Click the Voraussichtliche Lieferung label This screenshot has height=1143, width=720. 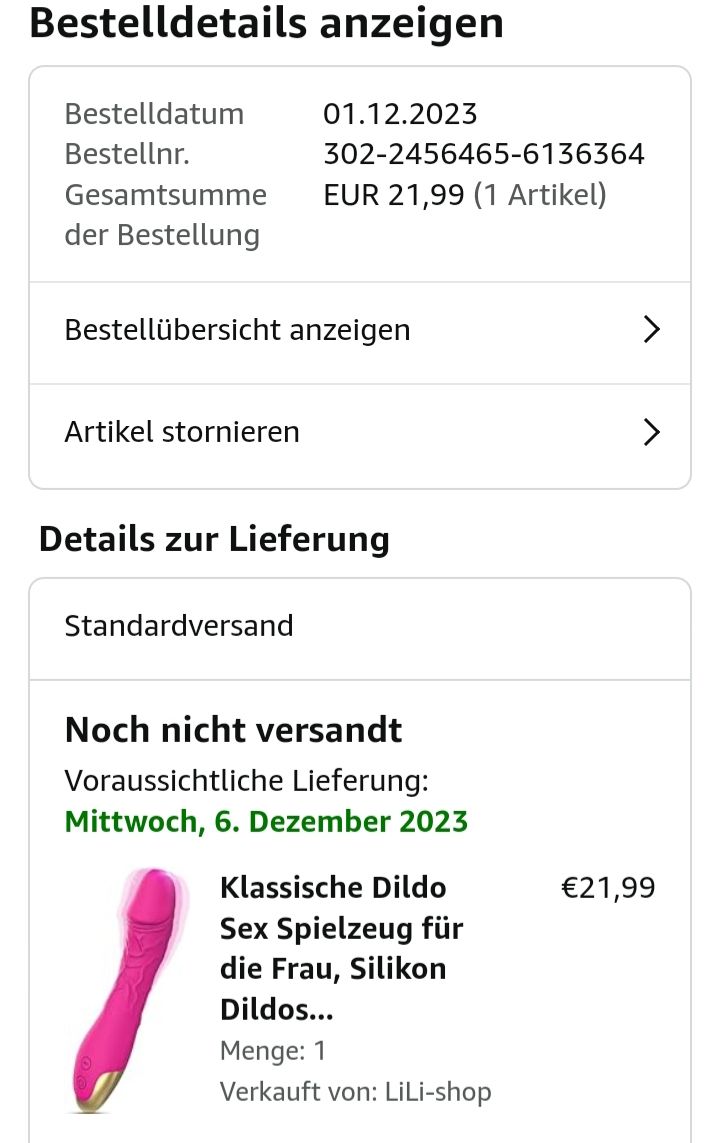click(246, 780)
